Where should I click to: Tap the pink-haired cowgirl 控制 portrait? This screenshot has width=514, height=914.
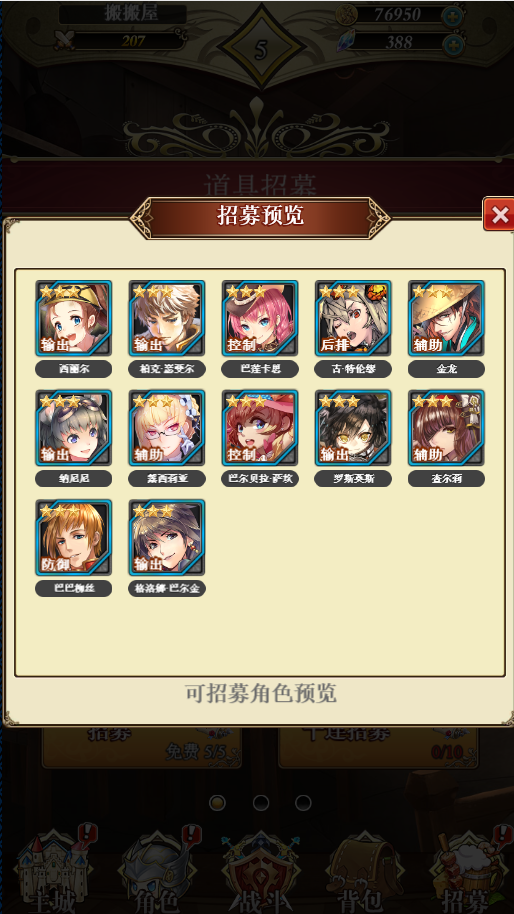pos(260,318)
